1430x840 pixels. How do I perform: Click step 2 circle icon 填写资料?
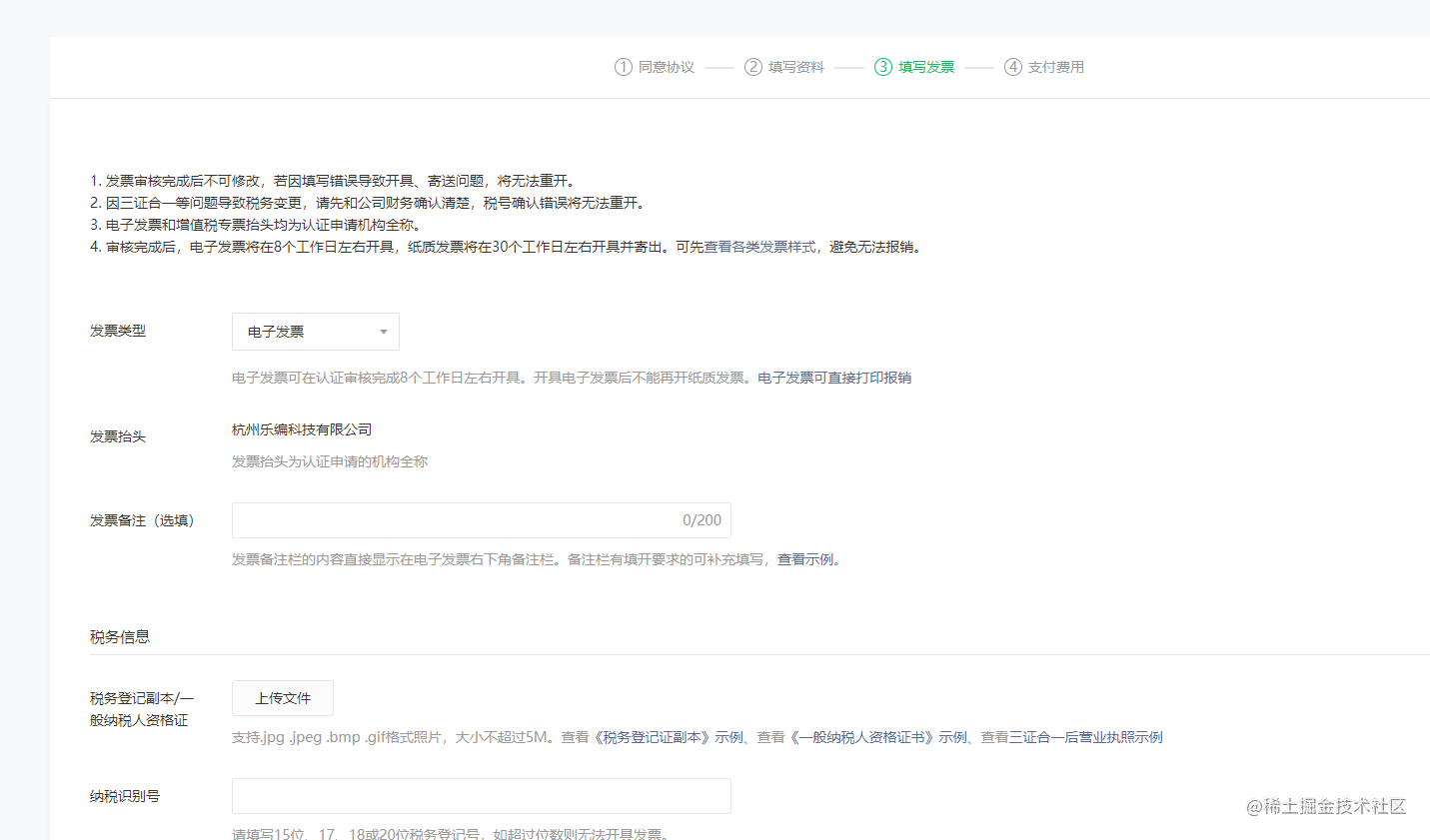pyautogui.click(x=753, y=67)
